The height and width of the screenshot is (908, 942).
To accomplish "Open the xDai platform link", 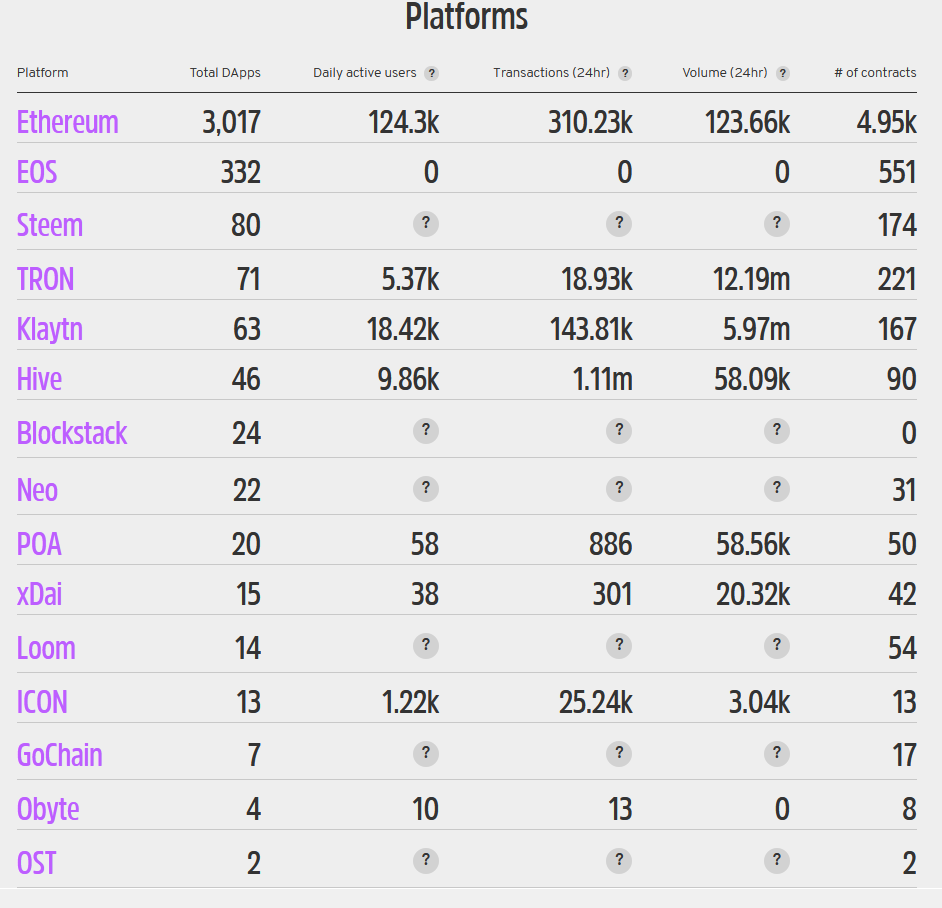I will 40,594.
